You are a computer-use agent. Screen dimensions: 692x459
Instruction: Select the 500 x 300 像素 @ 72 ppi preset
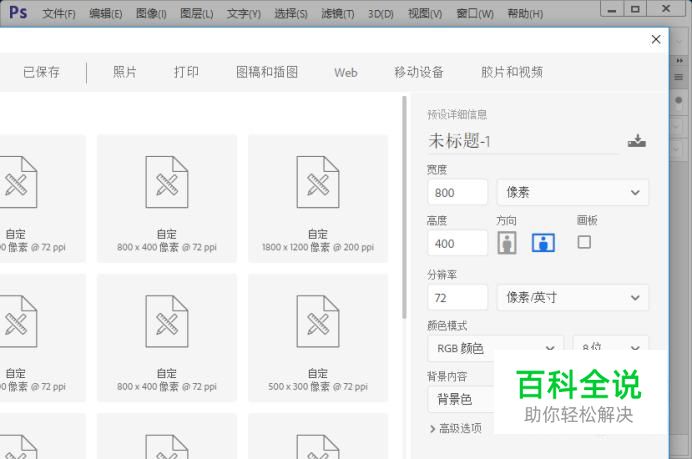[x=318, y=338]
